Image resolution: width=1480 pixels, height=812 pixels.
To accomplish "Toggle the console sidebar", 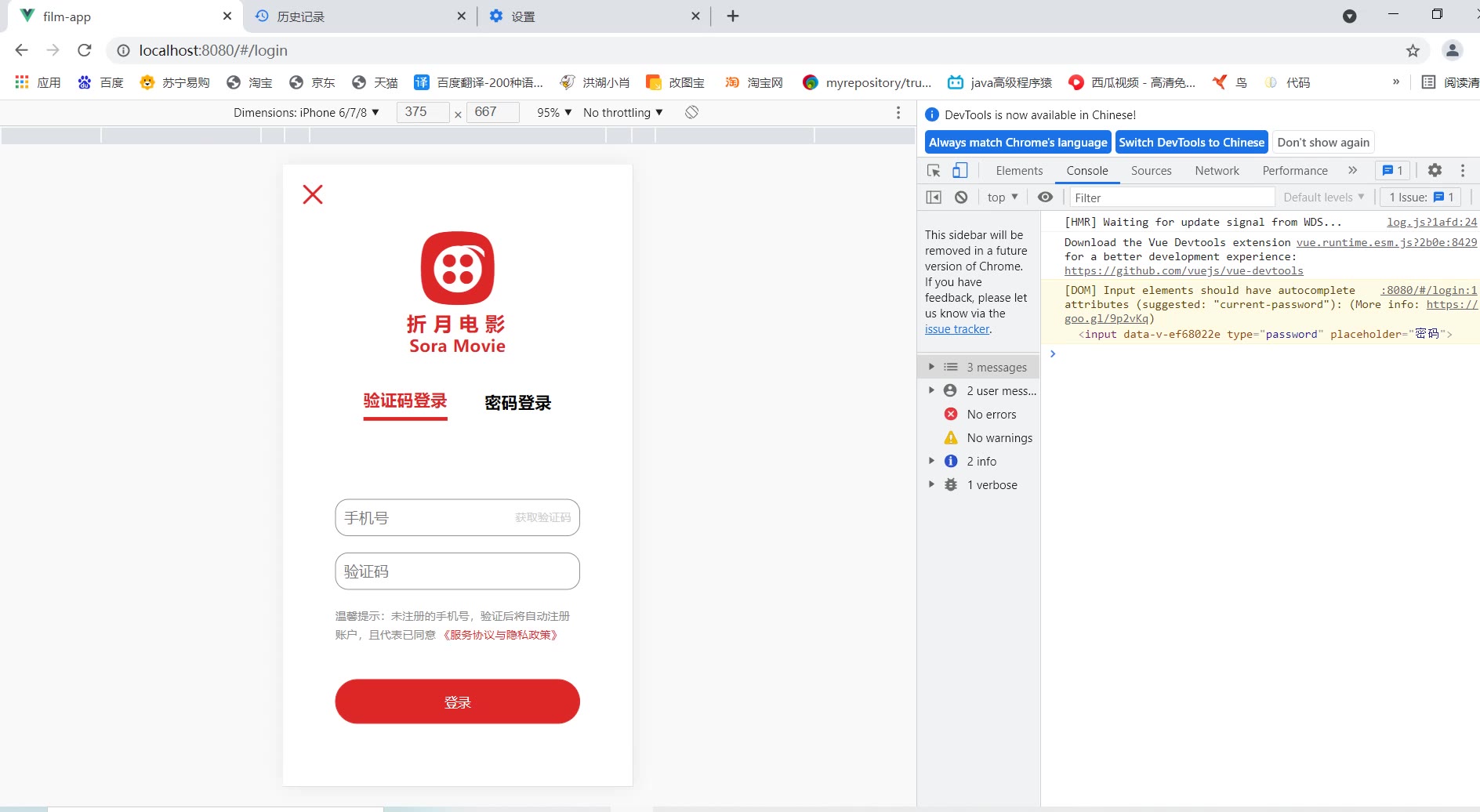I will coord(934,197).
